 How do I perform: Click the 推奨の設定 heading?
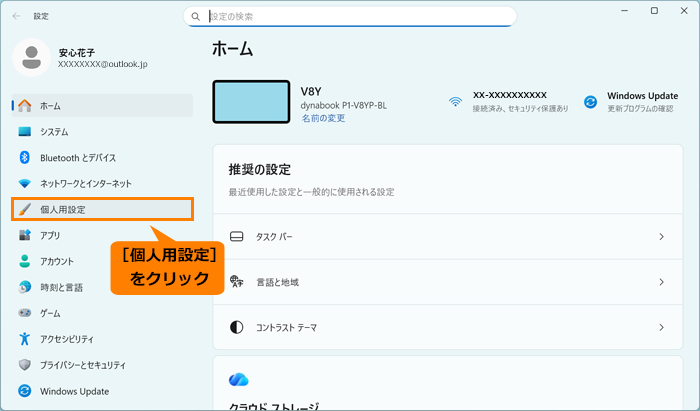tap(260, 170)
